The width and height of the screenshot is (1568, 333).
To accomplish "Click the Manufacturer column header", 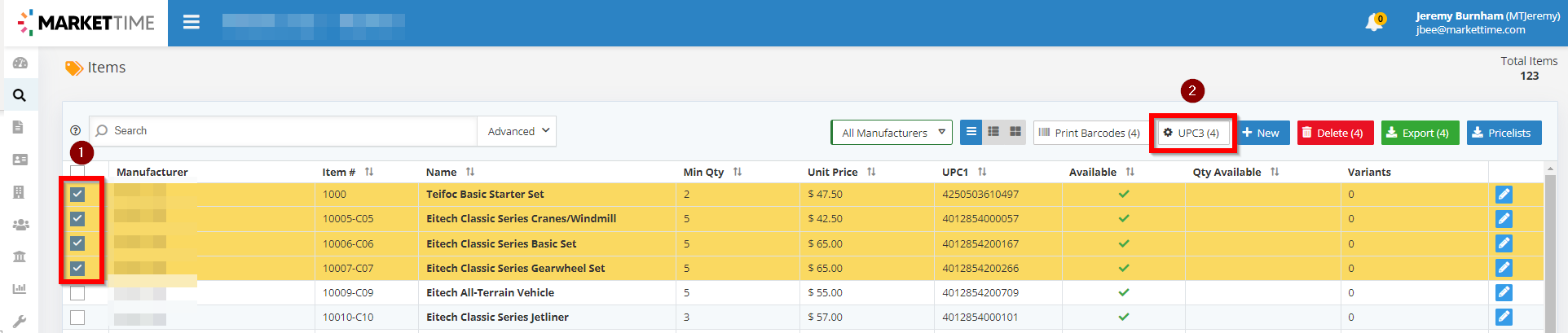I will coord(152,172).
